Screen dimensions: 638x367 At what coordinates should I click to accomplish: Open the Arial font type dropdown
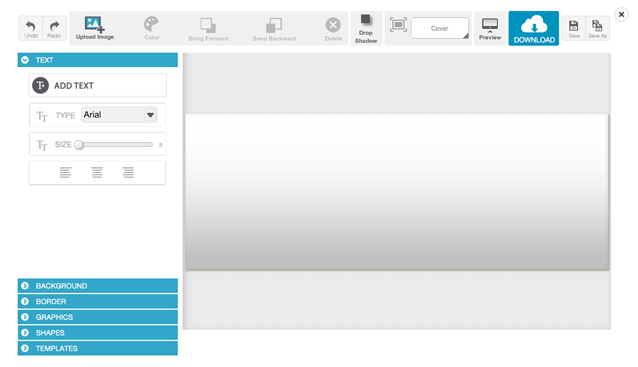[119, 115]
